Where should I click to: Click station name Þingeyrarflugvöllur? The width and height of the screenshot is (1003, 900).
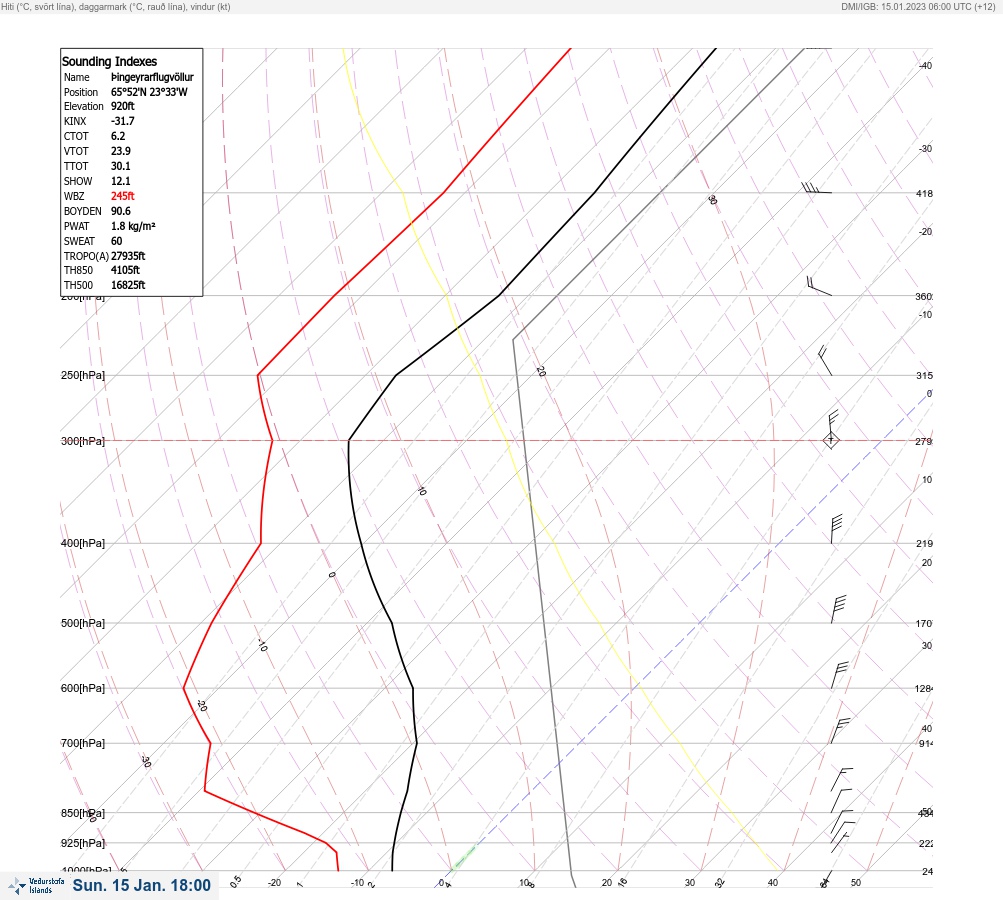(152, 77)
